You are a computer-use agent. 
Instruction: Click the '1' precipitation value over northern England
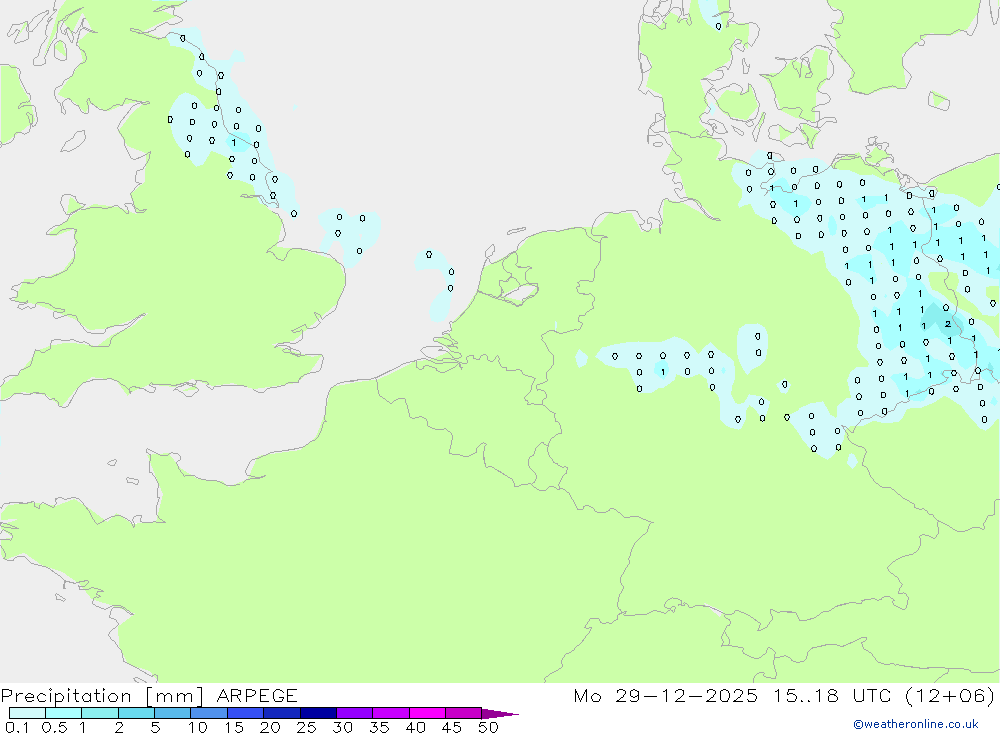(x=234, y=143)
